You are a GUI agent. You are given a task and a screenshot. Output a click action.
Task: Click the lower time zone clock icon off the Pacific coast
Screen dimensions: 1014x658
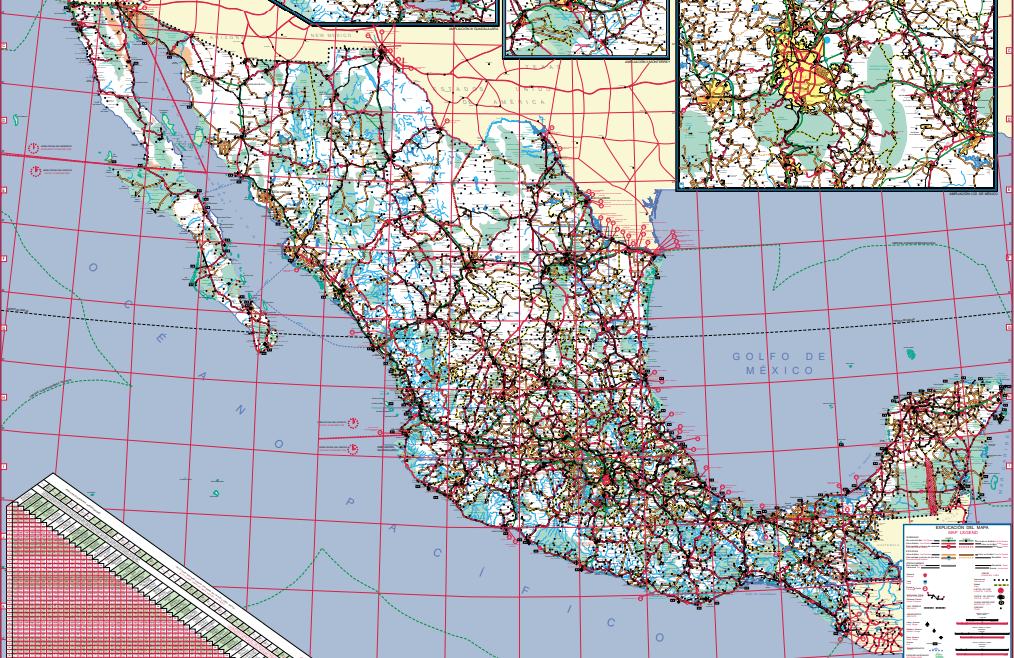[x=353, y=448]
